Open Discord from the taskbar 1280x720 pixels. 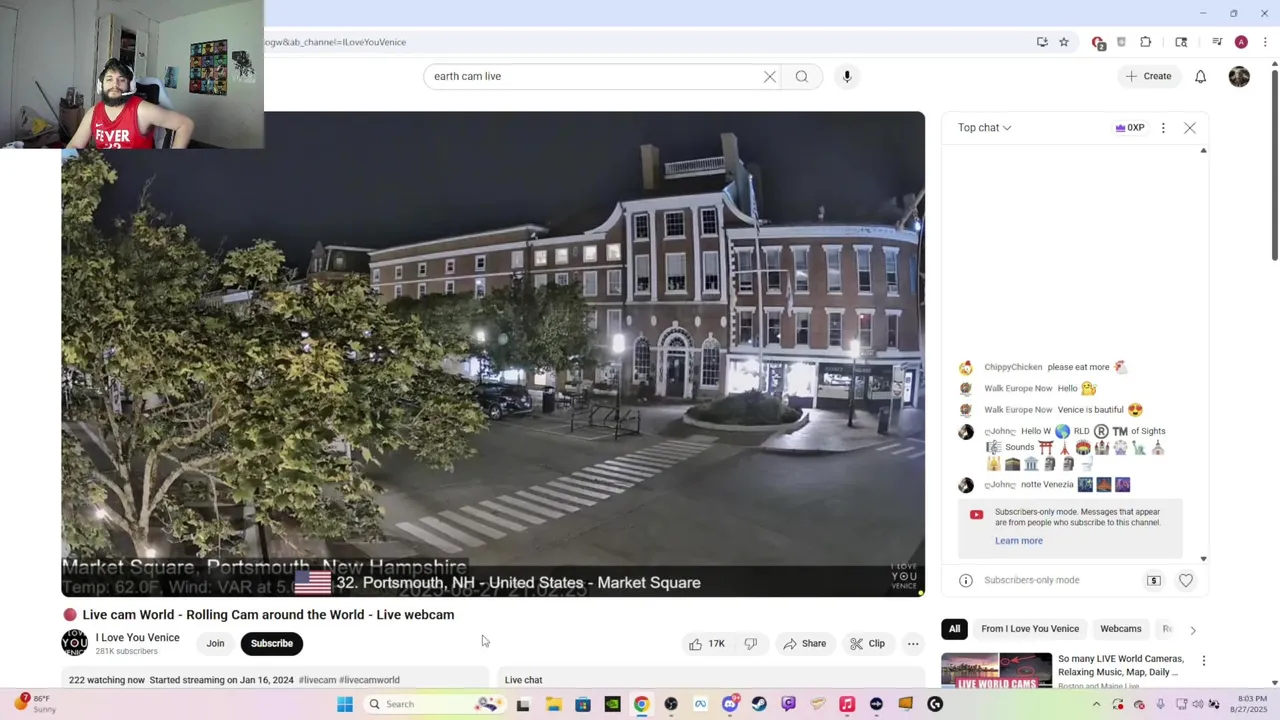pyautogui.click(x=730, y=704)
